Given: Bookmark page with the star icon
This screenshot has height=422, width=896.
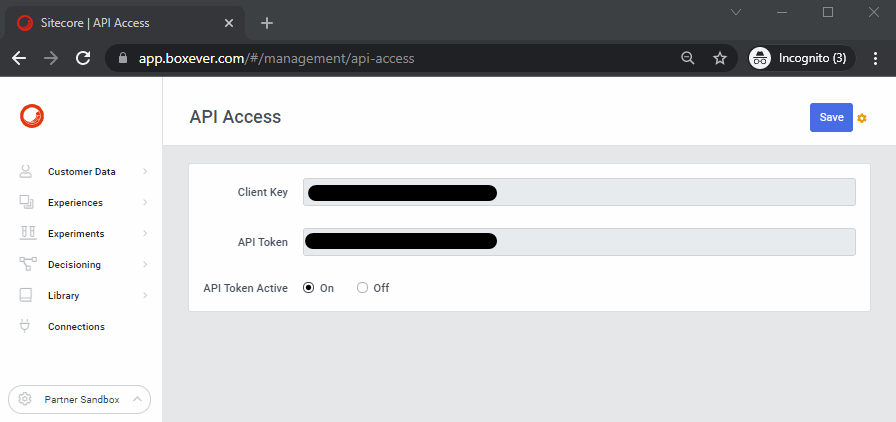Looking at the screenshot, I should (719, 58).
